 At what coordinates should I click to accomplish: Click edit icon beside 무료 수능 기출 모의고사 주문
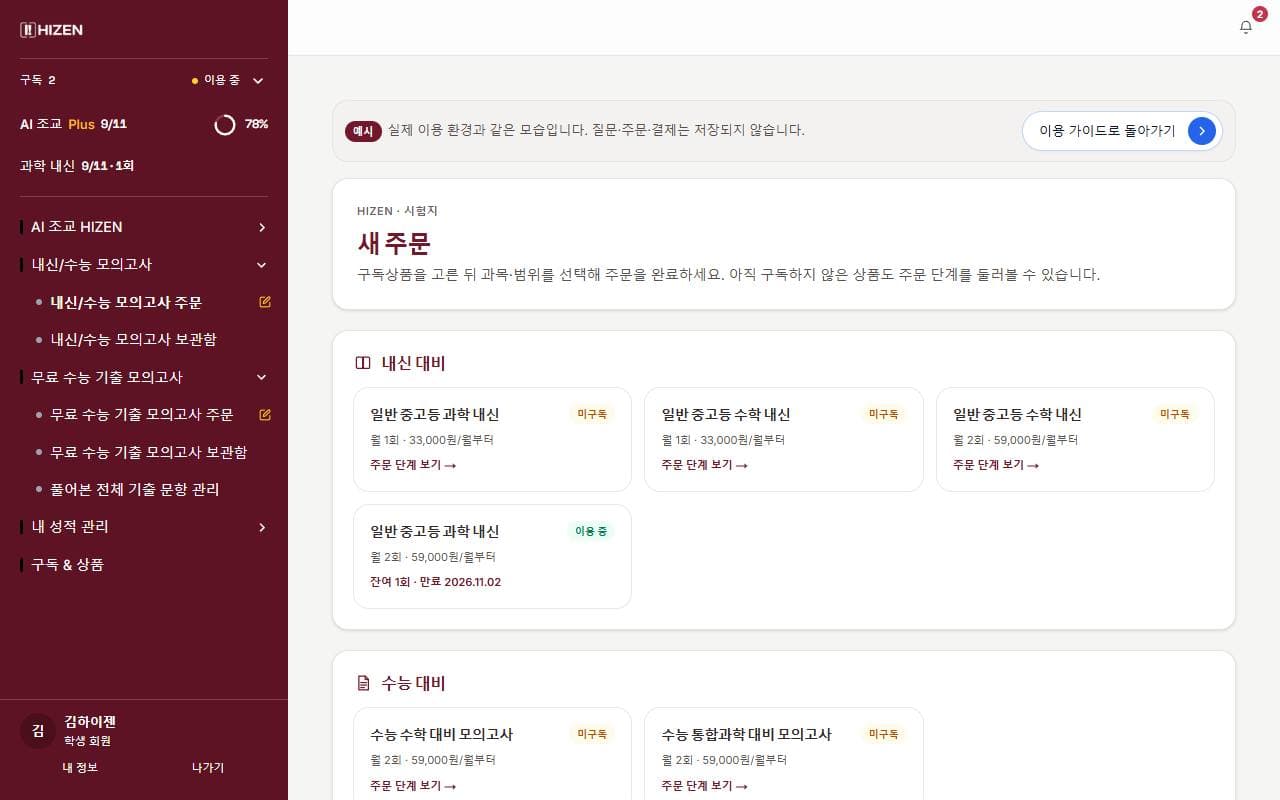point(265,414)
